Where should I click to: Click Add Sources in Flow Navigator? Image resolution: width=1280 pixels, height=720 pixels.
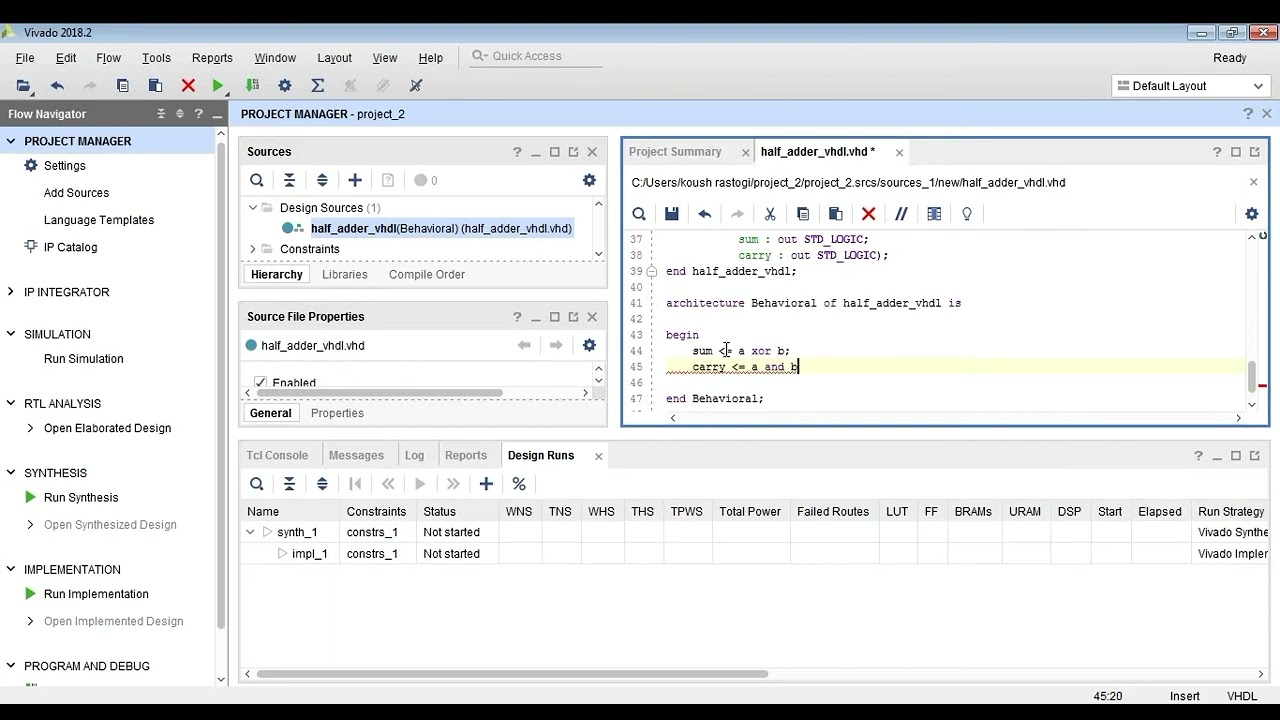(x=76, y=193)
